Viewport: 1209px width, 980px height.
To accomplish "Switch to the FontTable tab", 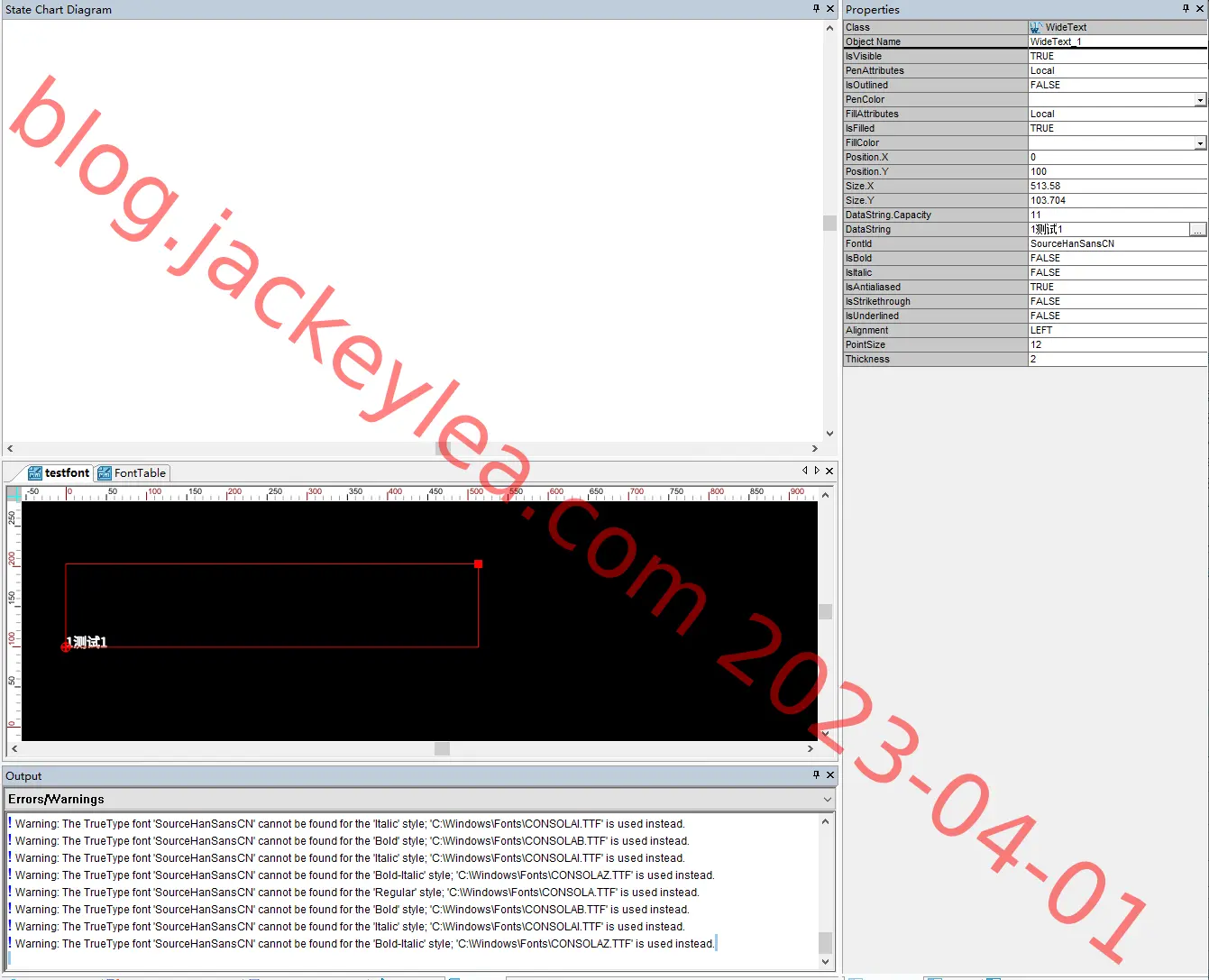I will click(x=132, y=472).
